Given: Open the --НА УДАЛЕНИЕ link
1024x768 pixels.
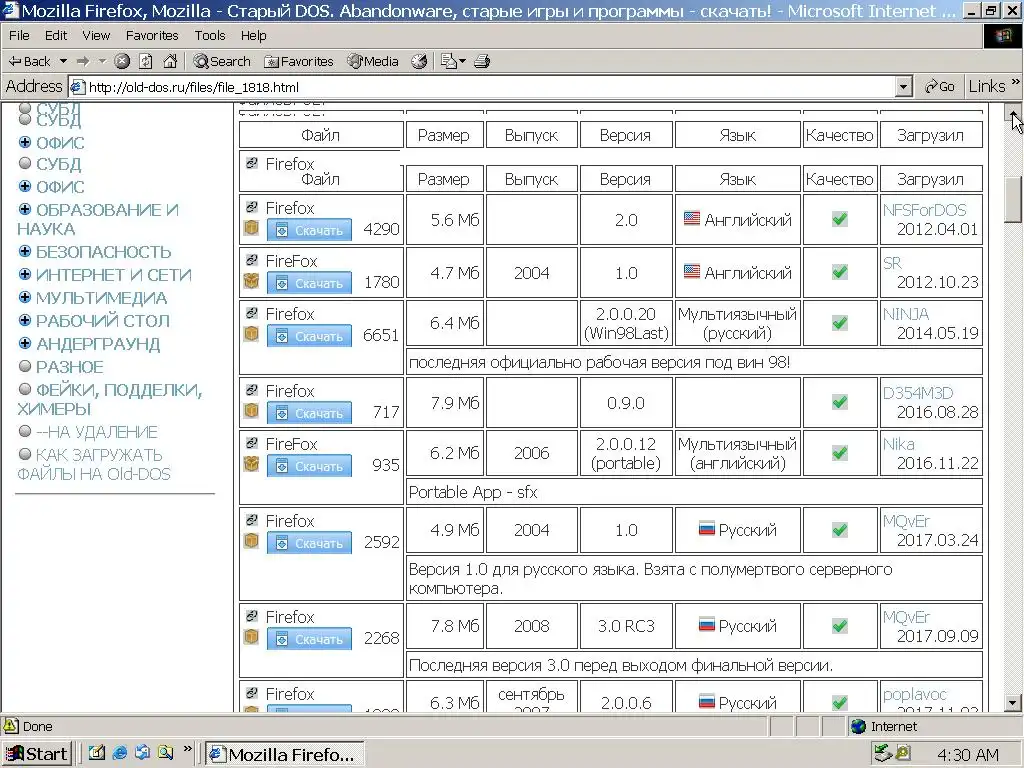Looking at the screenshot, I should [97, 432].
